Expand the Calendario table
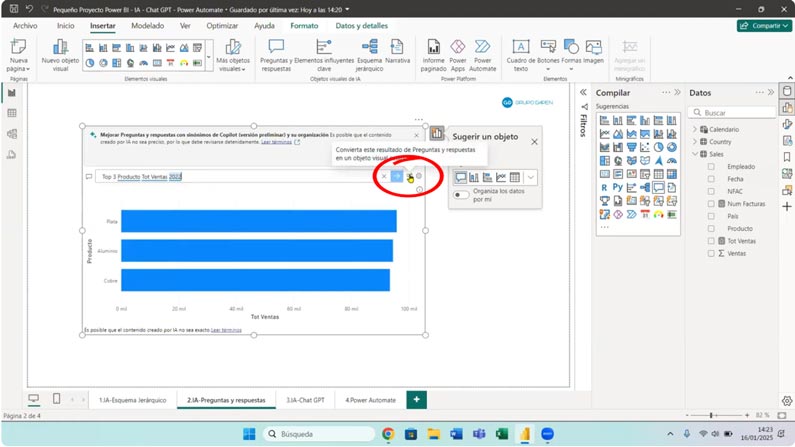The height and width of the screenshot is (447, 795). pos(695,129)
